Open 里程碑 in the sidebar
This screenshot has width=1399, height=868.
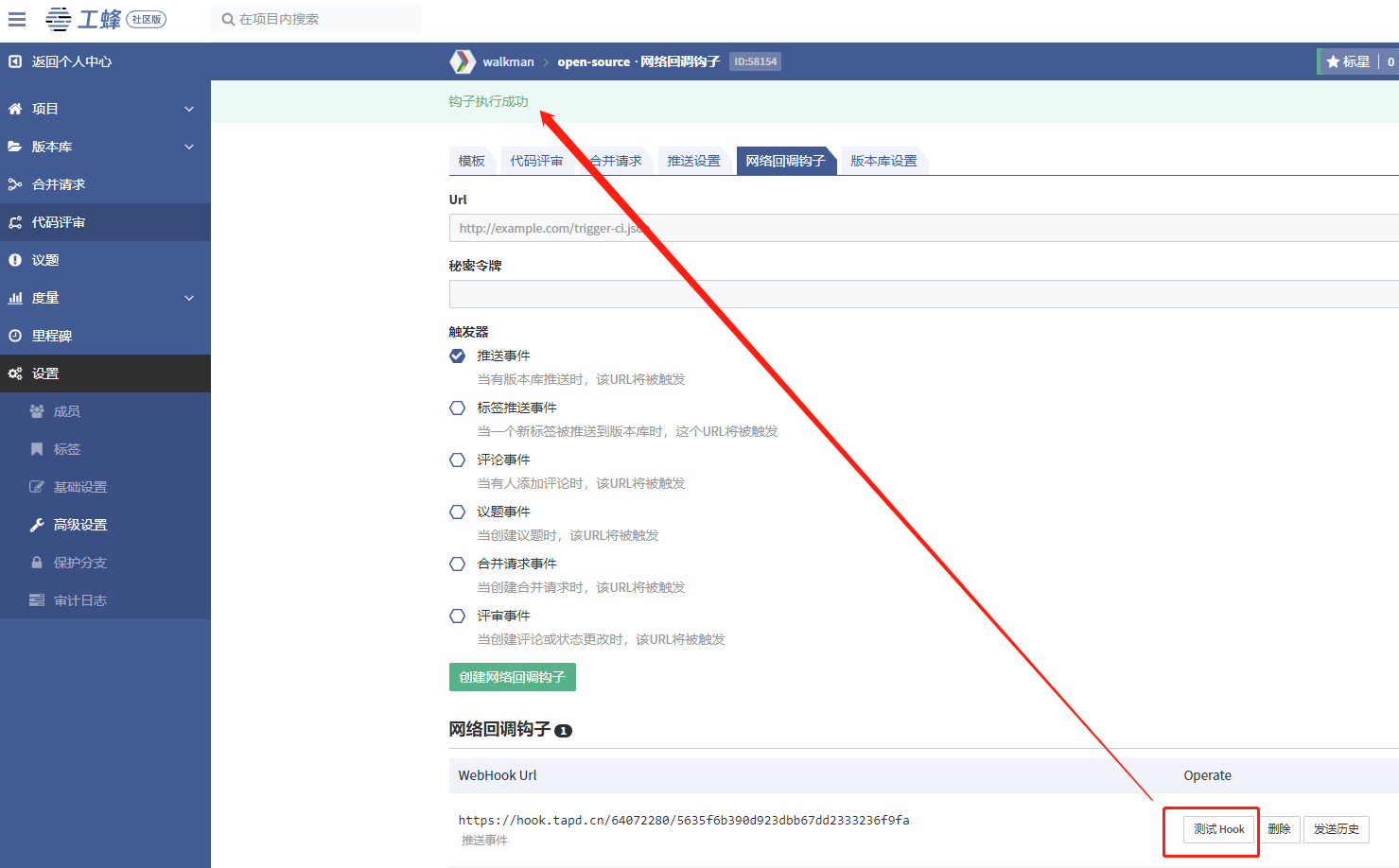coord(105,336)
